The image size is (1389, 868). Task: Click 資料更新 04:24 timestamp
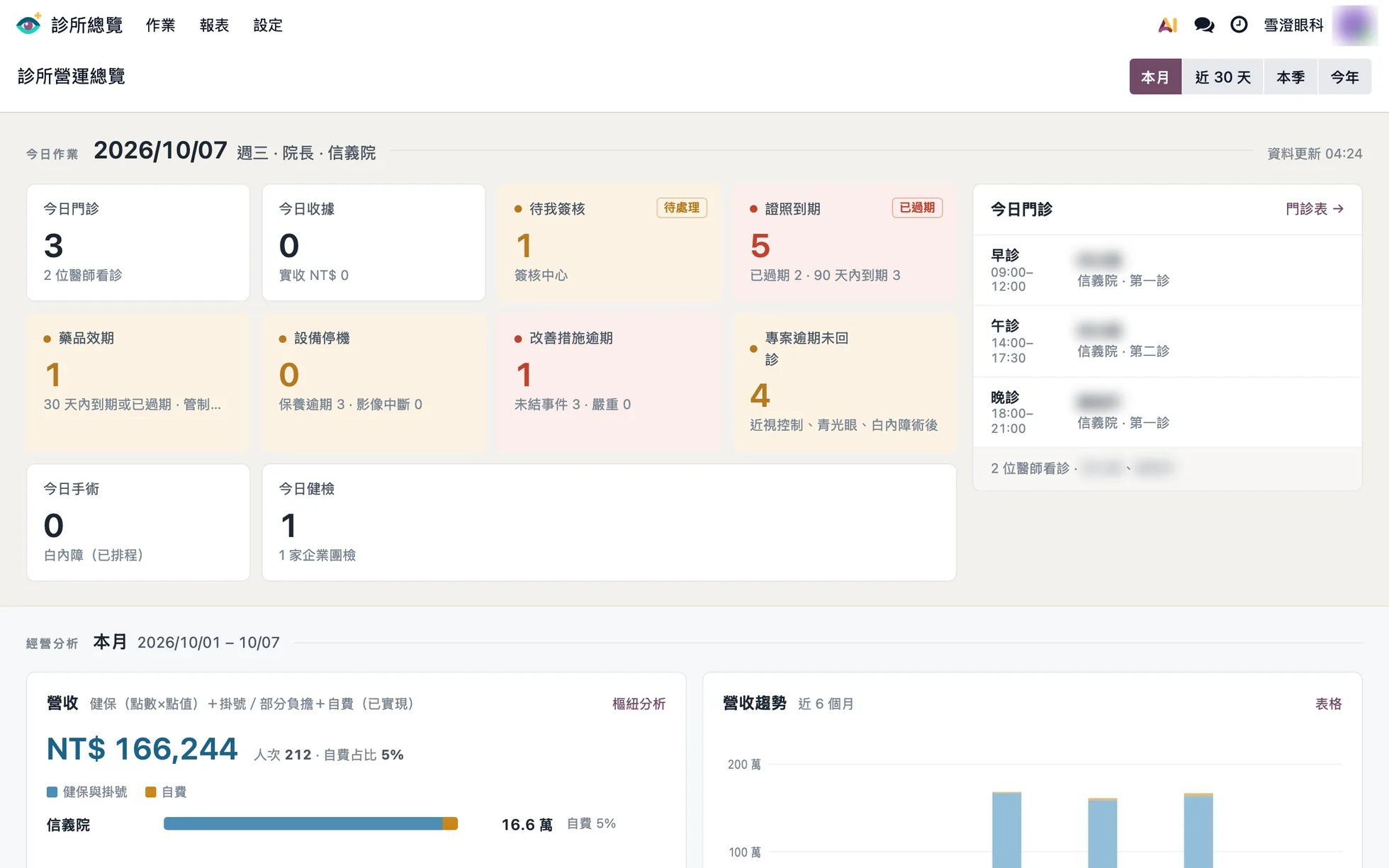pos(1315,154)
